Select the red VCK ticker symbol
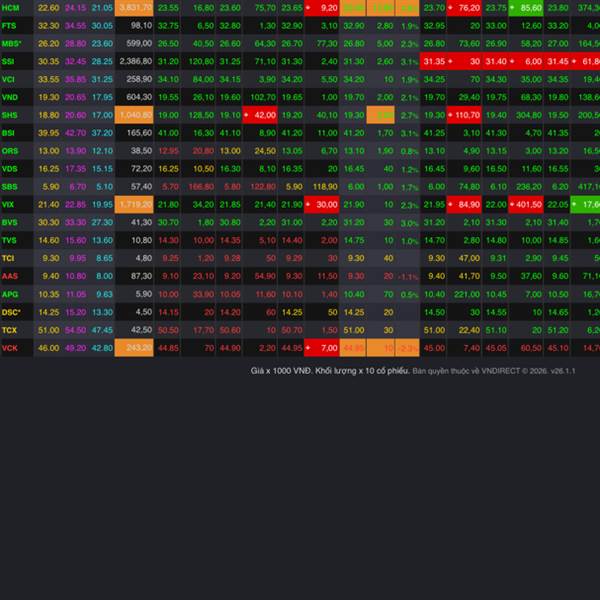 [10, 348]
